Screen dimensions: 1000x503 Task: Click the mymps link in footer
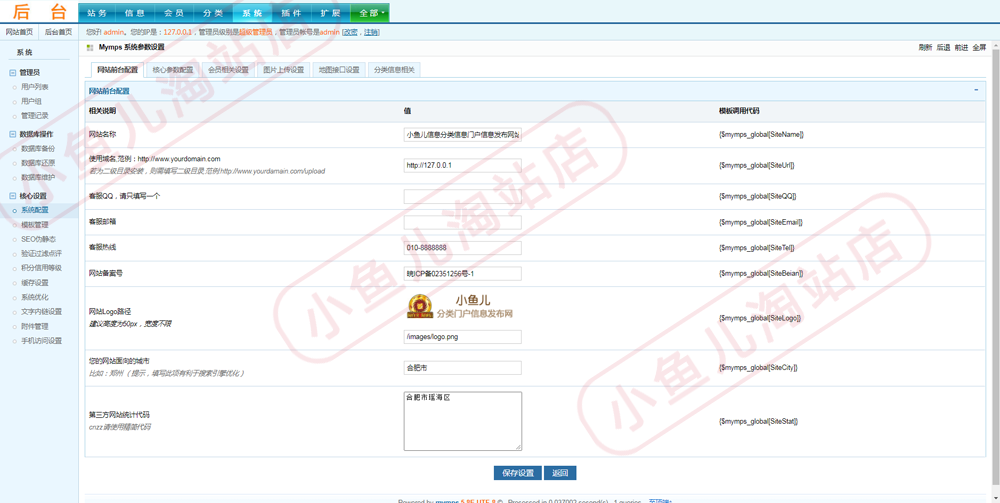pyautogui.click(x=445, y=501)
